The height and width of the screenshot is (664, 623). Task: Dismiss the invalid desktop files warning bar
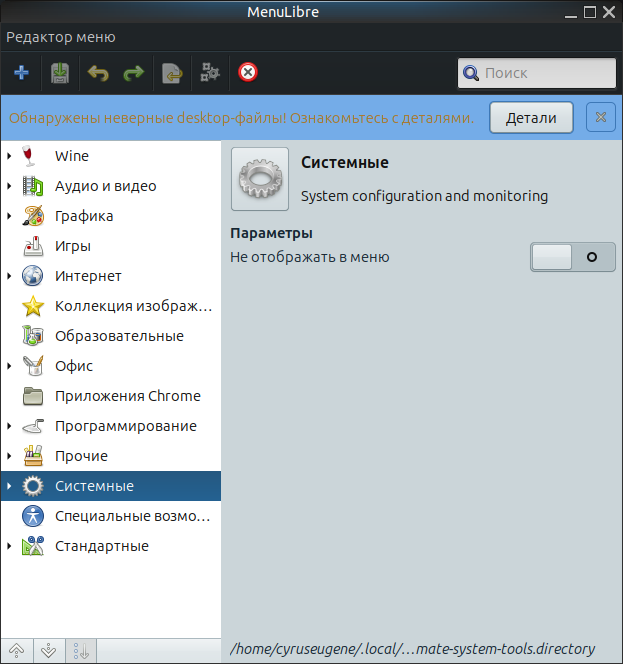(601, 117)
